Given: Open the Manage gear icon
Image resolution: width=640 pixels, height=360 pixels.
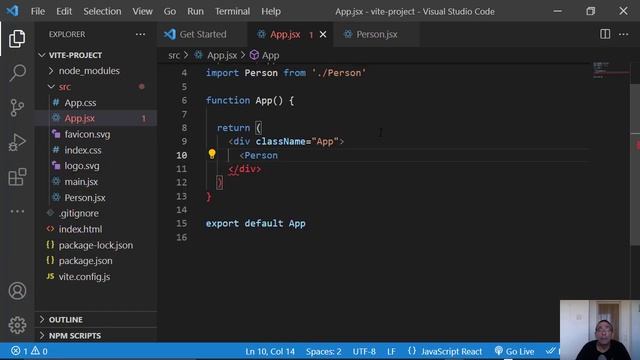Looking at the screenshot, I should coord(17,325).
